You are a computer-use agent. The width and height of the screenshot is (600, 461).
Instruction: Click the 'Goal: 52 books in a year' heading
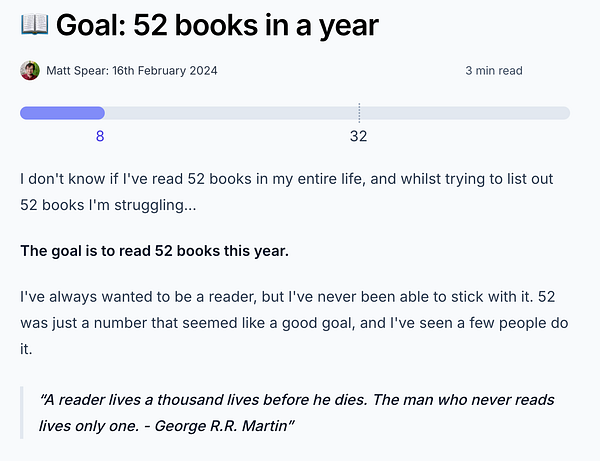point(217,25)
